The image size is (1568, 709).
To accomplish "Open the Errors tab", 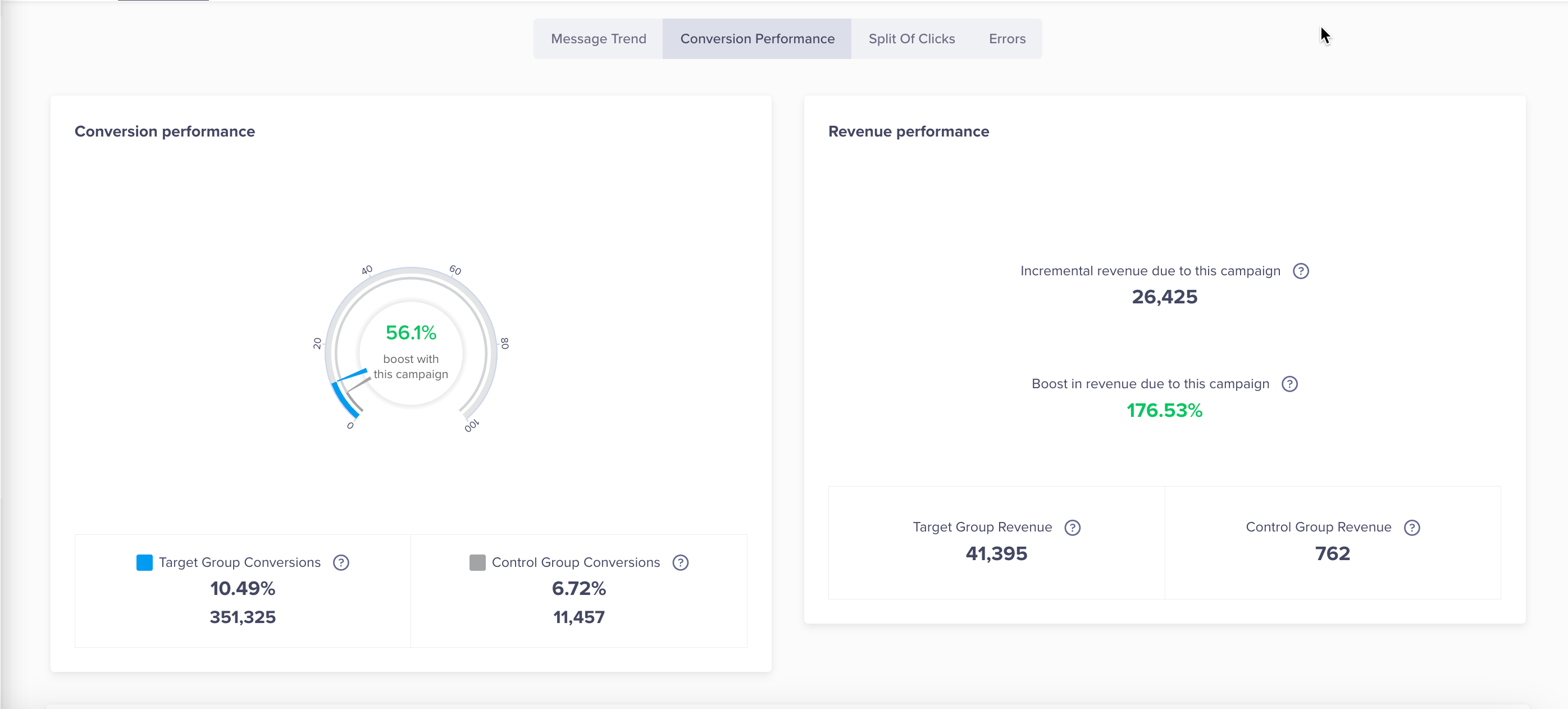I will (1007, 39).
